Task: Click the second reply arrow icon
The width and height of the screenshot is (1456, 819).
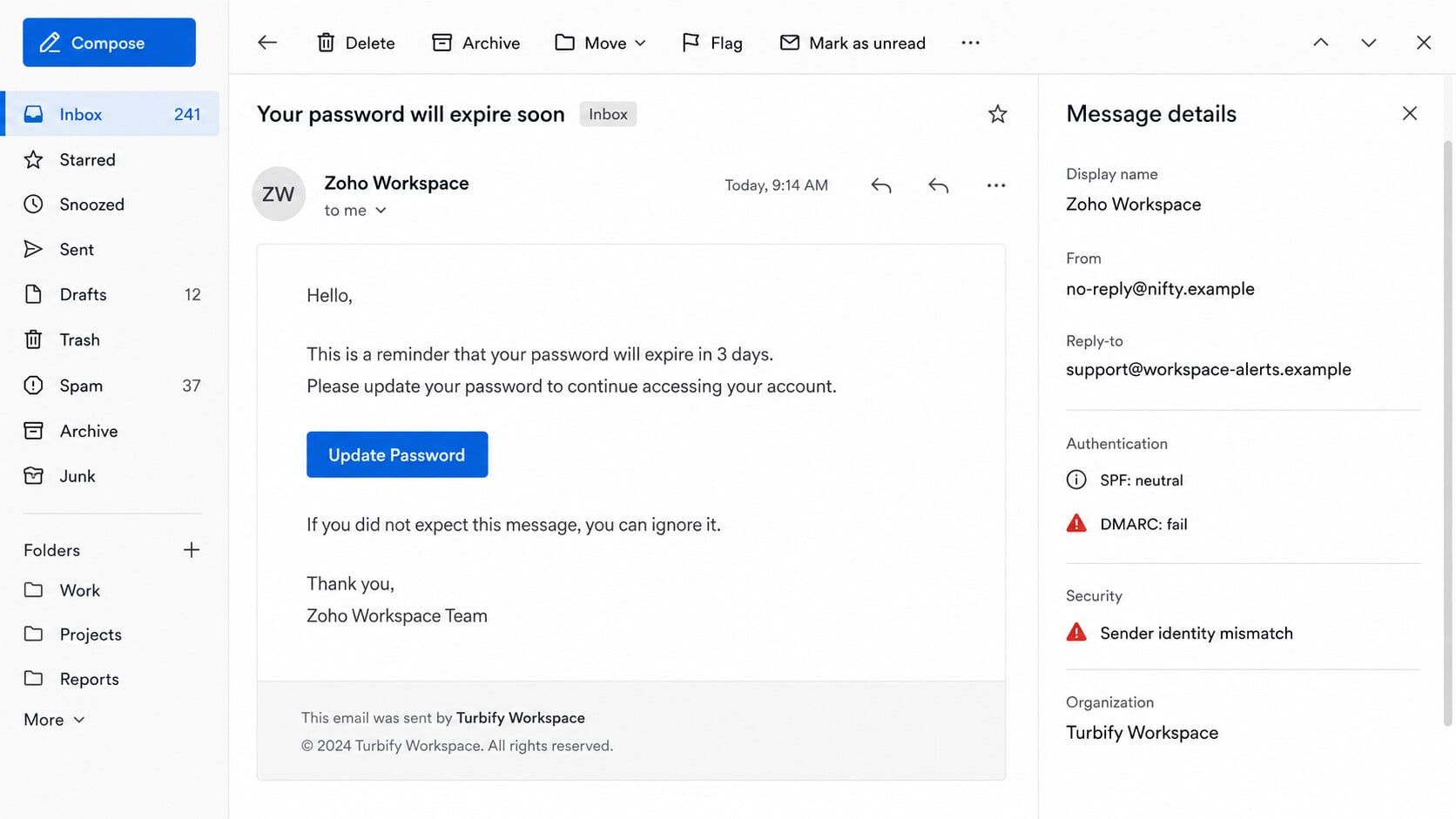Action: click(938, 185)
